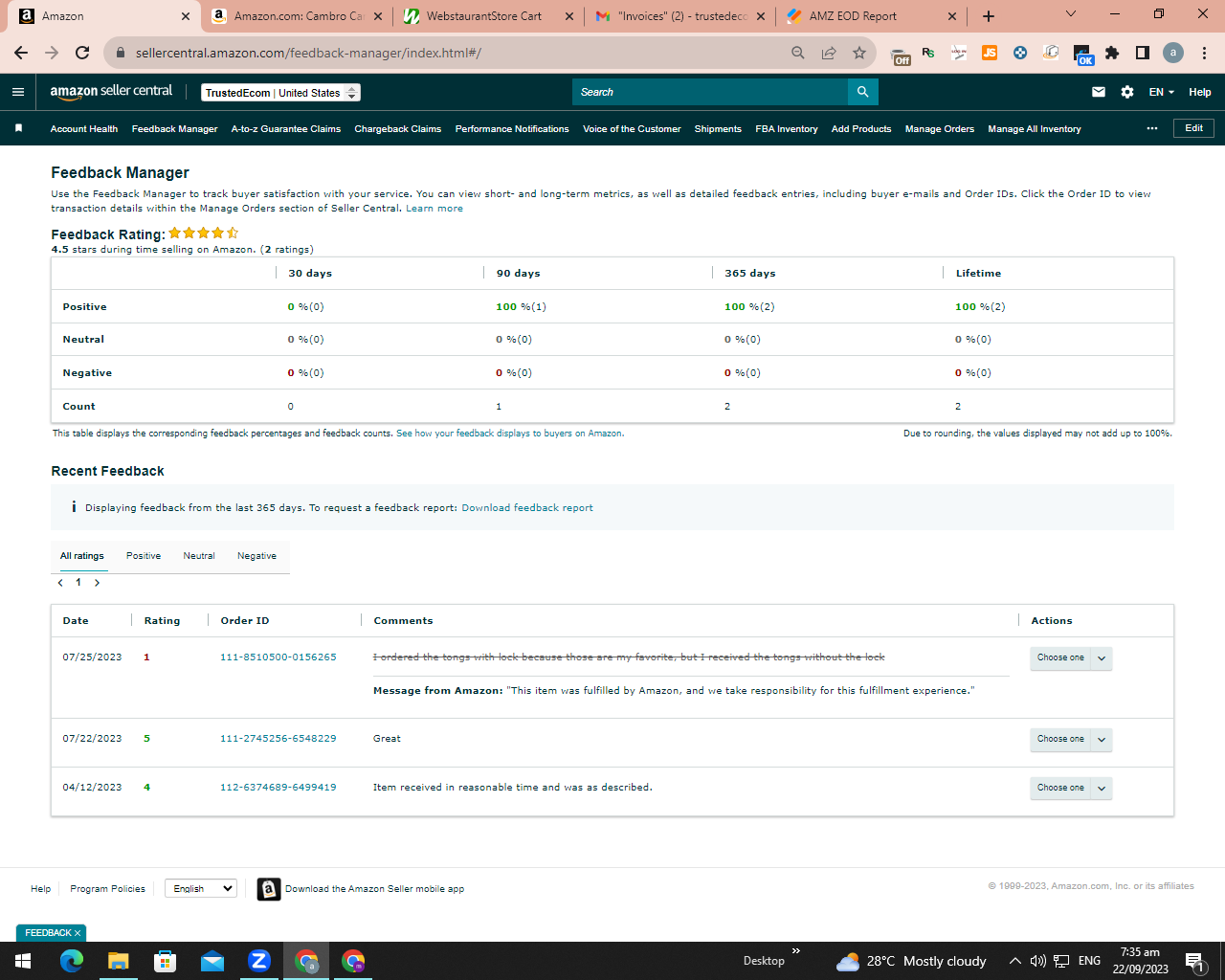Image resolution: width=1225 pixels, height=980 pixels.
Task: Open the Chrome tab search chevron
Action: click(x=1071, y=14)
